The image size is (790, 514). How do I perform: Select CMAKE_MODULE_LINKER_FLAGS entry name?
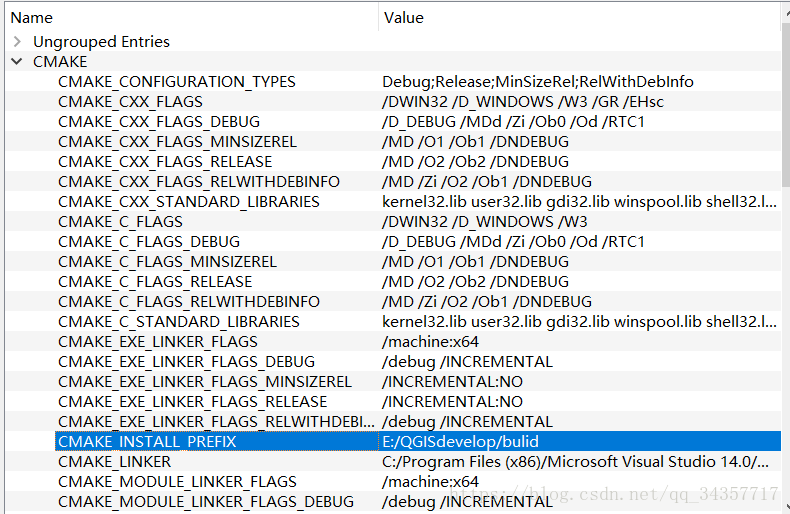point(177,482)
